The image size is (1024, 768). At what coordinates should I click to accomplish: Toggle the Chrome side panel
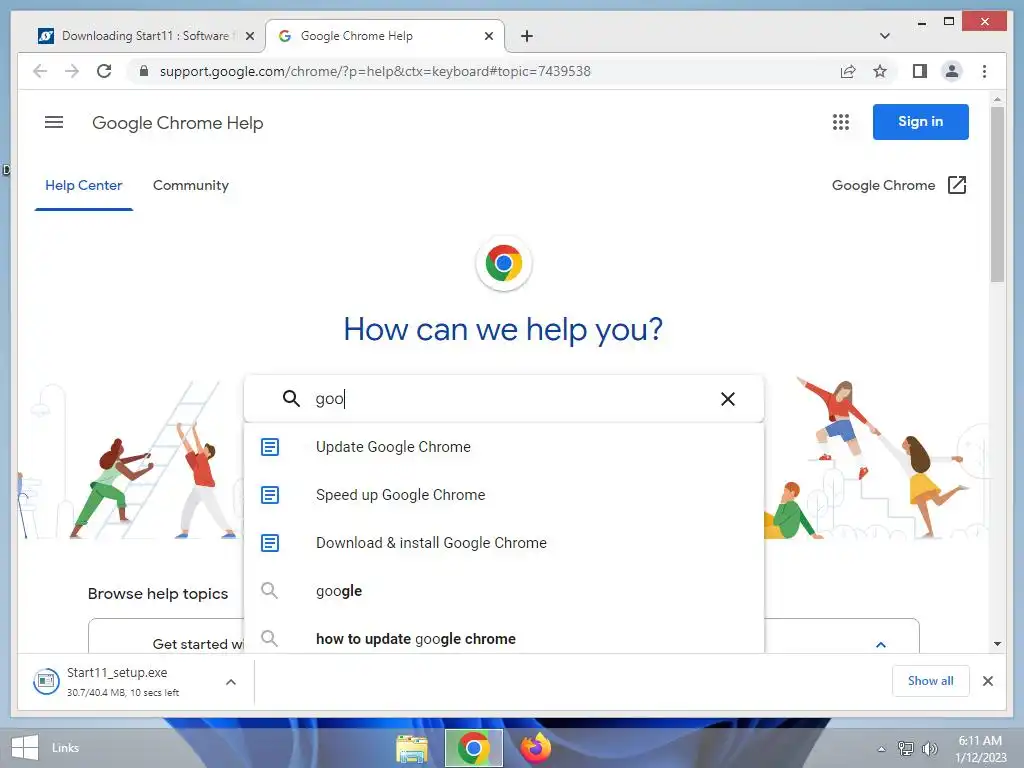[920, 71]
